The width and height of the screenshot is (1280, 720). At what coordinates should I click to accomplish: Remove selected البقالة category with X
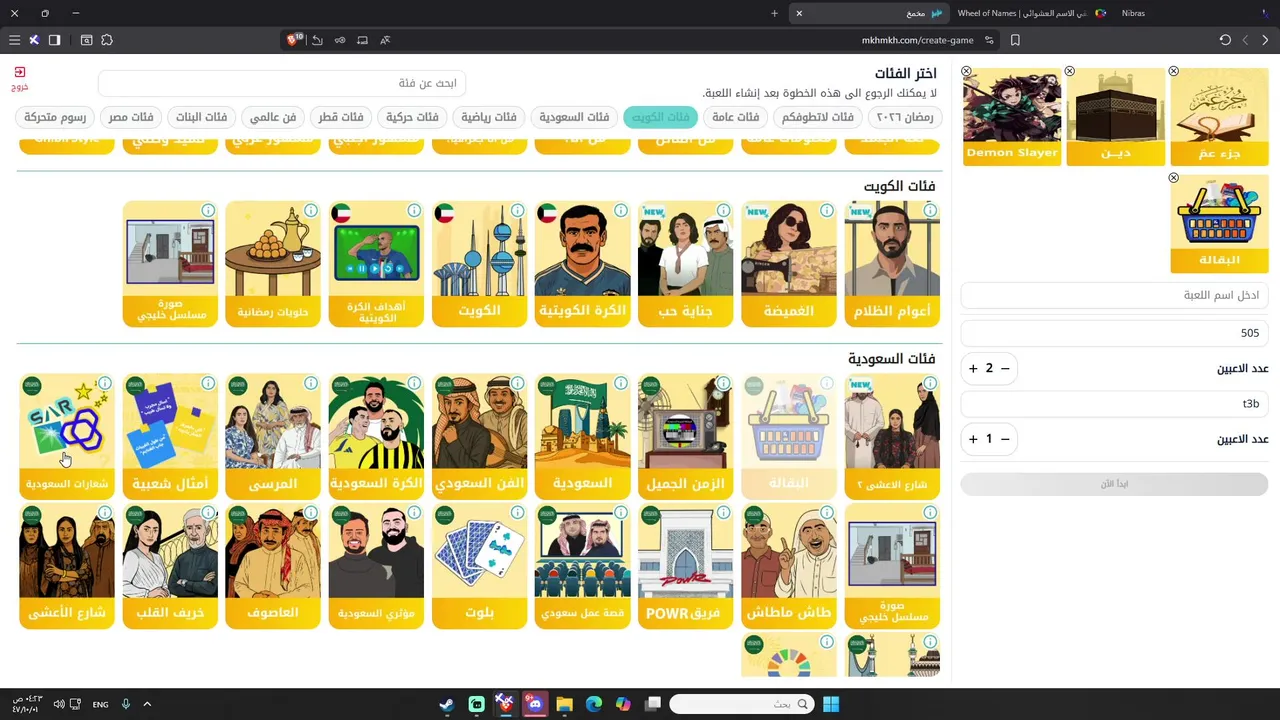[1174, 178]
